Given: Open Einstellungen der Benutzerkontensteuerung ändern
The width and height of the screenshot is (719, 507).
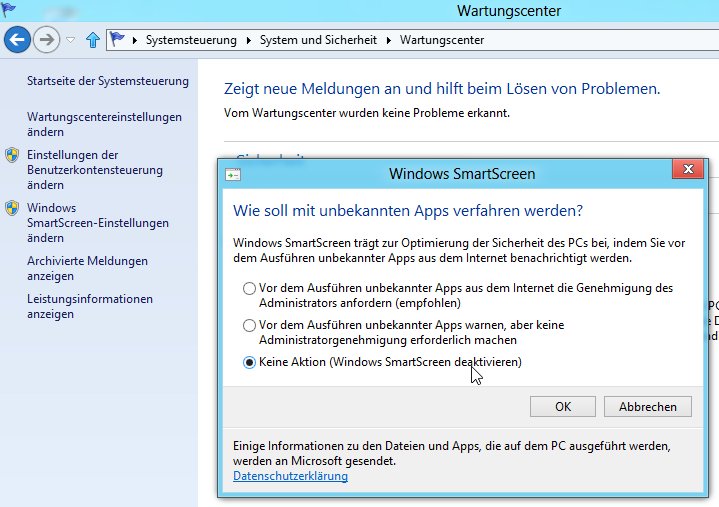Looking at the screenshot, I should pyautogui.click(x=95, y=170).
